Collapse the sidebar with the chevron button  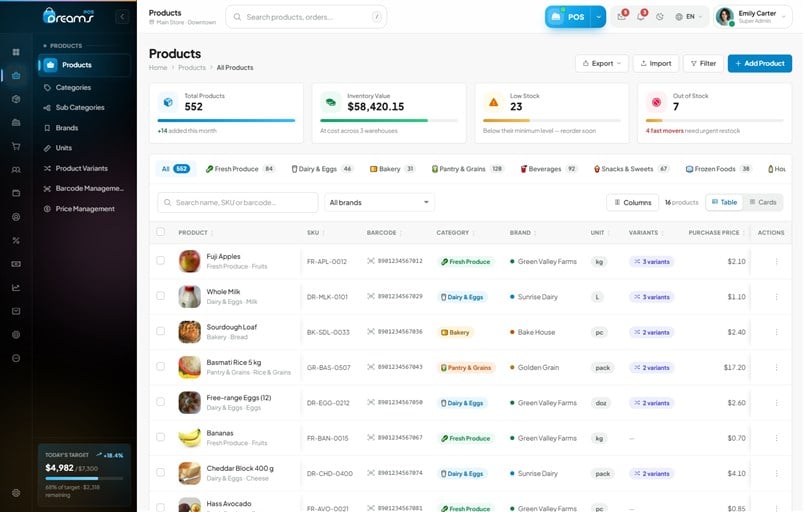pos(122,17)
